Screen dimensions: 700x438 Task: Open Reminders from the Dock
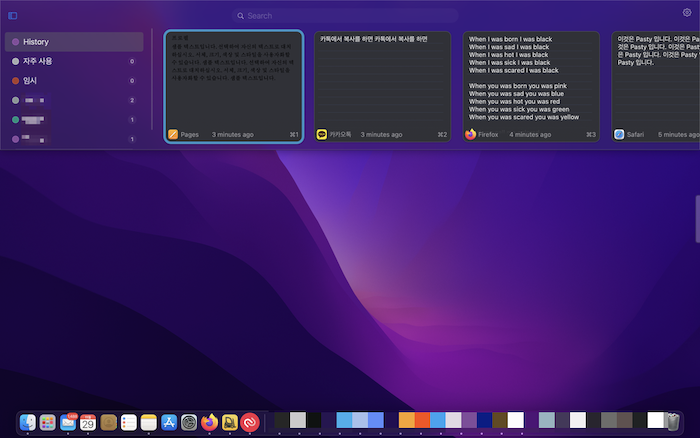129,422
